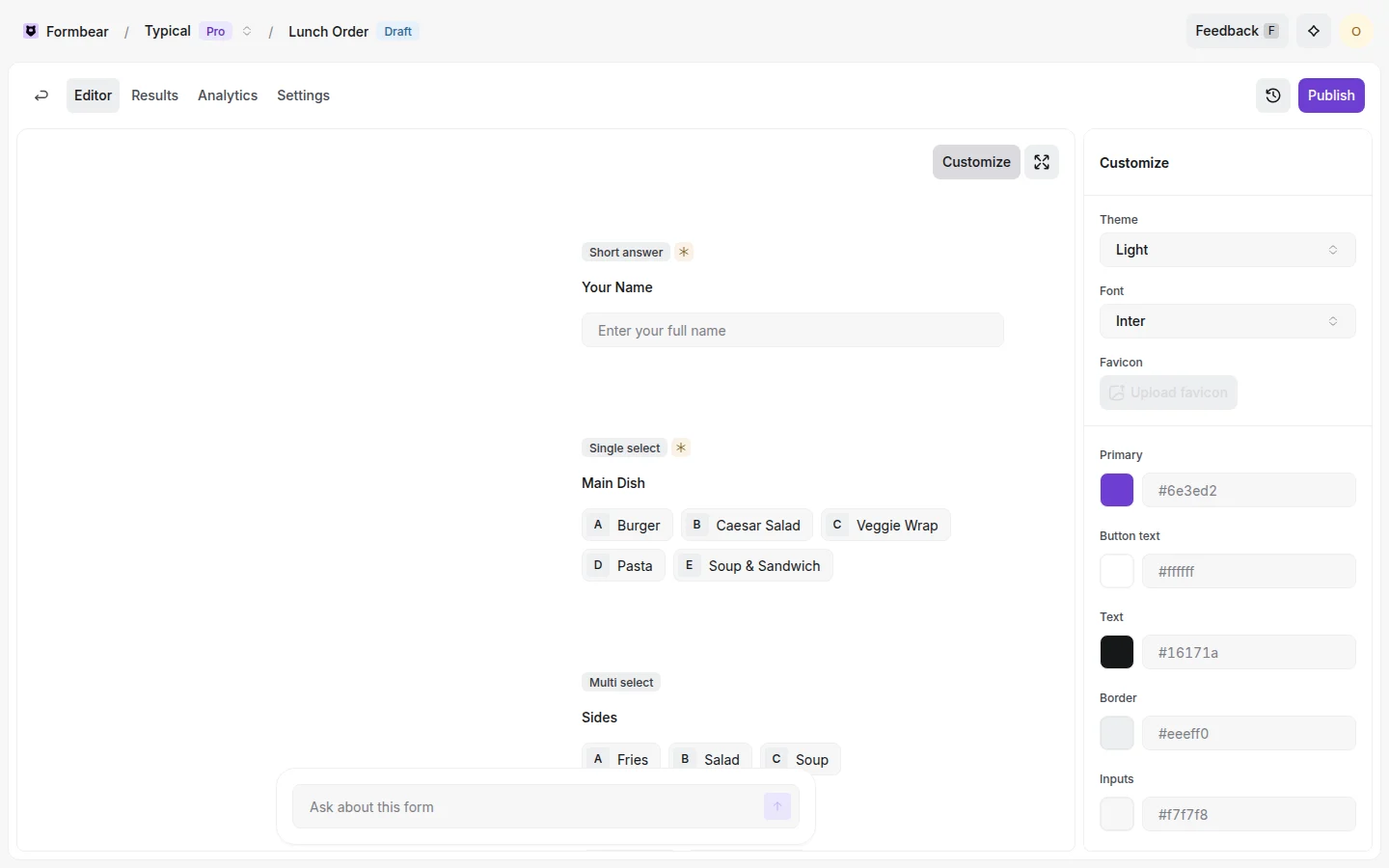Click the Enter your full name field

793,330
